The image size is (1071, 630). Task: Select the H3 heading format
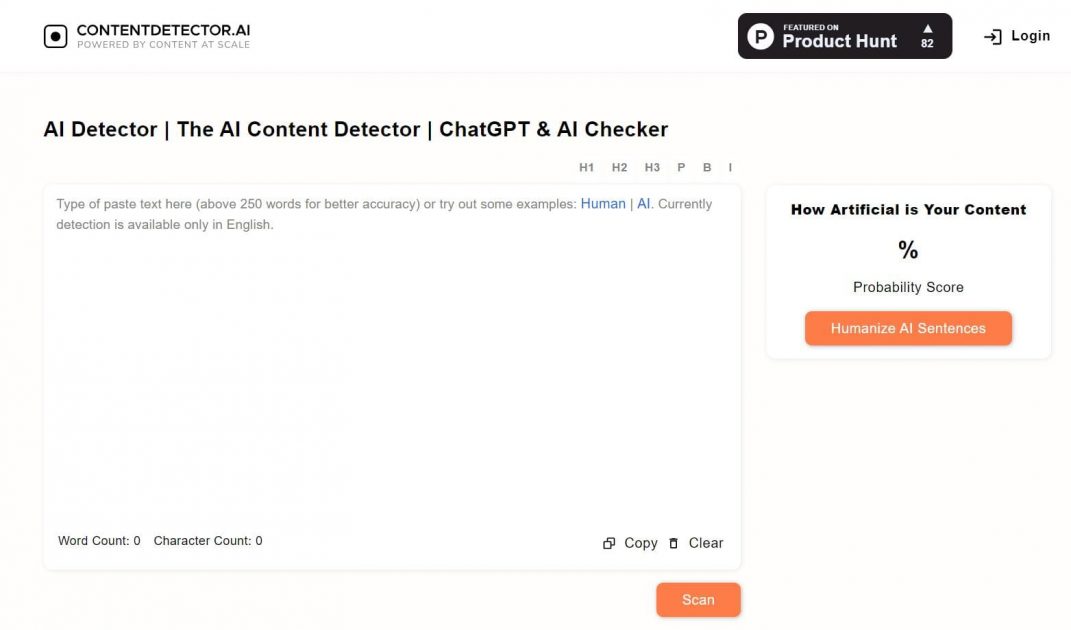tap(652, 167)
